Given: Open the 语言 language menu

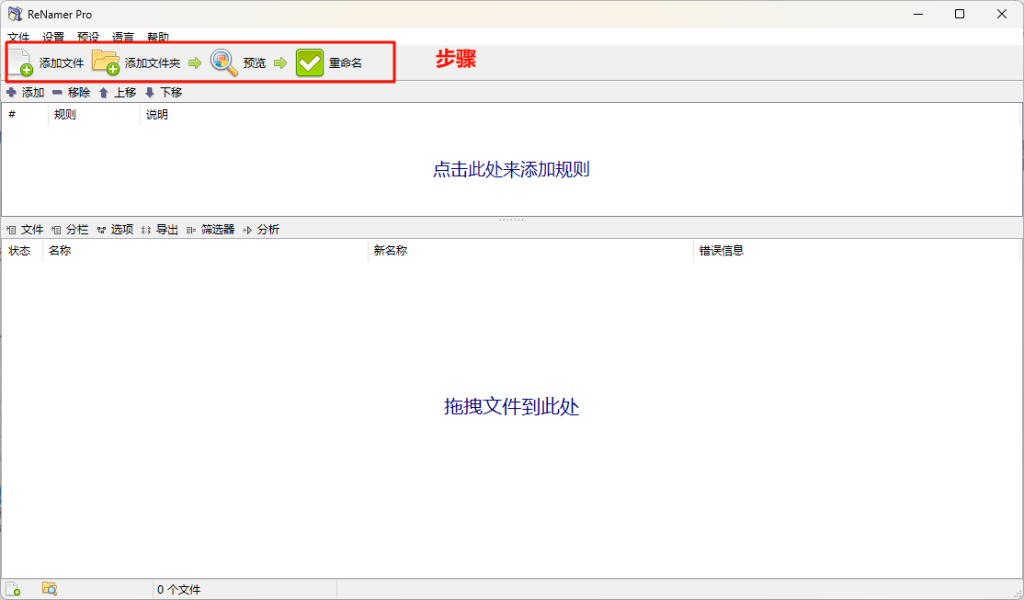Looking at the screenshot, I should tap(123, 37).
